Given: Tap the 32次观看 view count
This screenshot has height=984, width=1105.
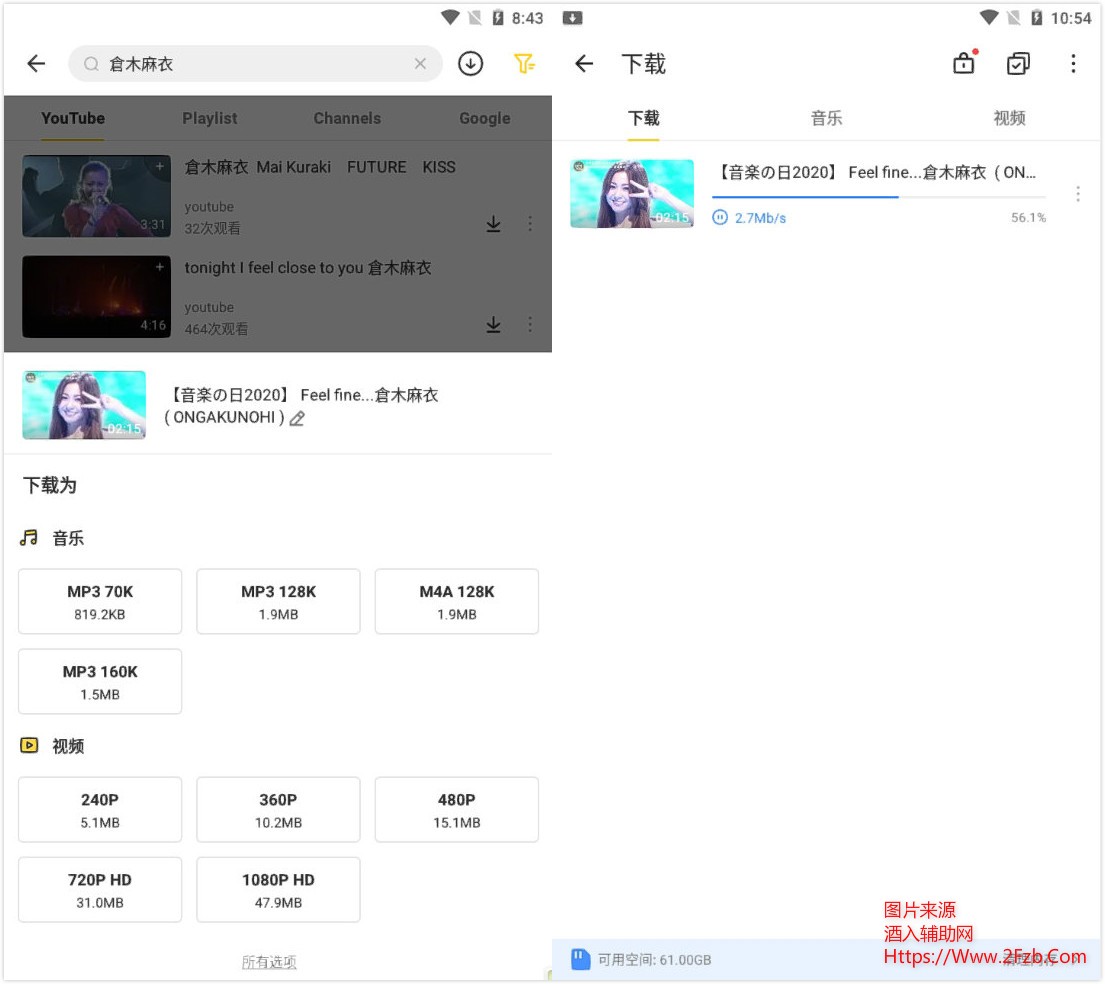Looking at the screenshot, I should point(212,228).
